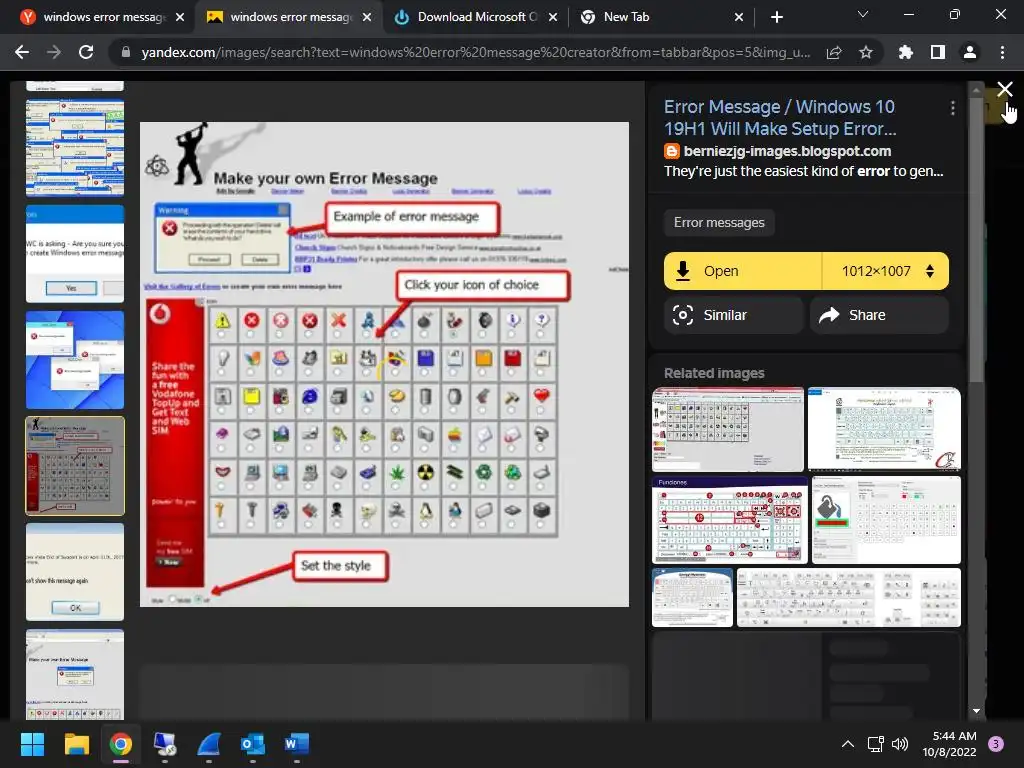Select the bottom 'Make your own Error Message' thumbnail
The height and width of the screenshot is (768, 1024).
(75, 675)
